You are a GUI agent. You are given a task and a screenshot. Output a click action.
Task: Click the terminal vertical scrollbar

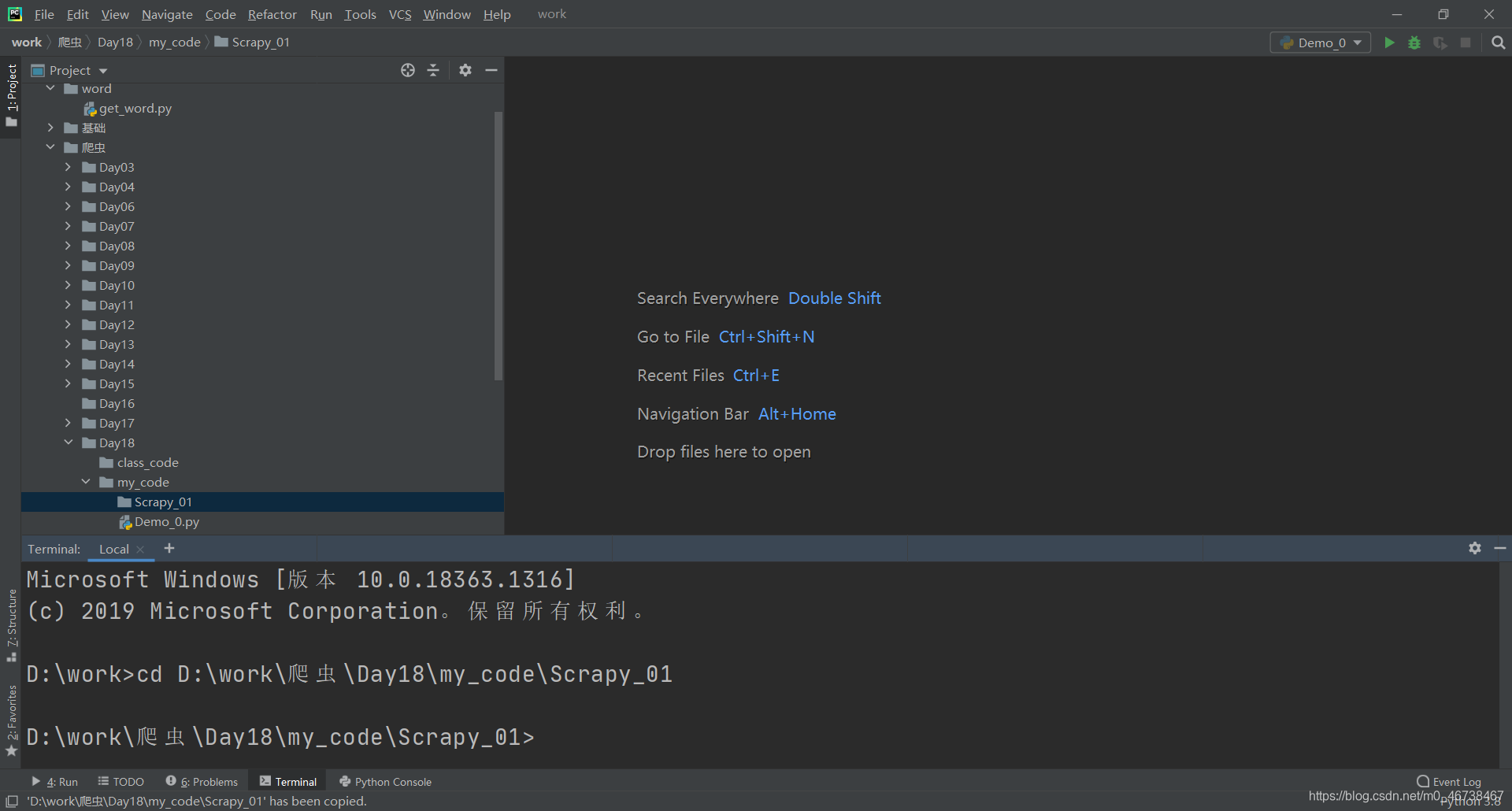1505,665
